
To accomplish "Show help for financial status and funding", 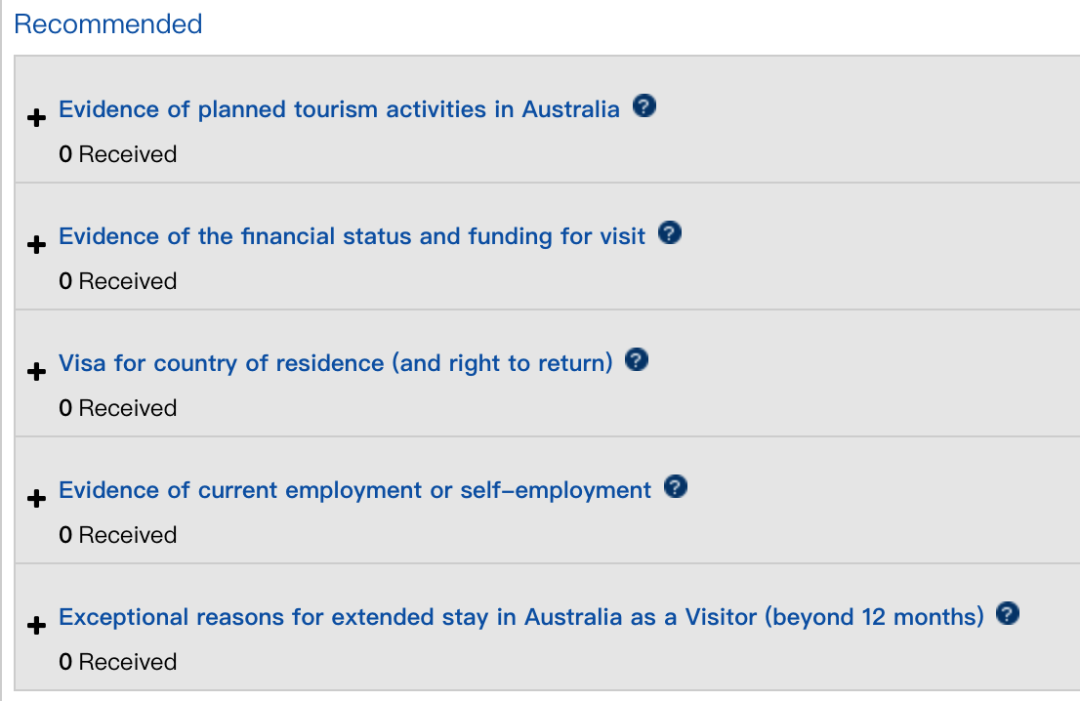I will pos(671,233).
